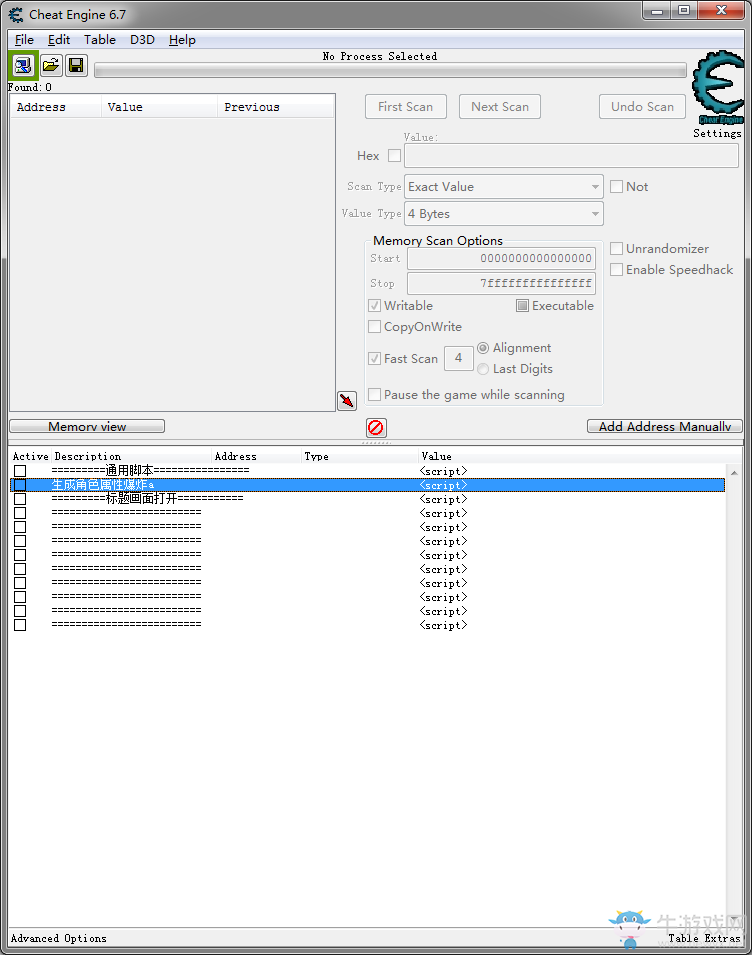Open Settings via Cheat Engine logo
This screenshot has width=752, height=955.
[718, 94]
